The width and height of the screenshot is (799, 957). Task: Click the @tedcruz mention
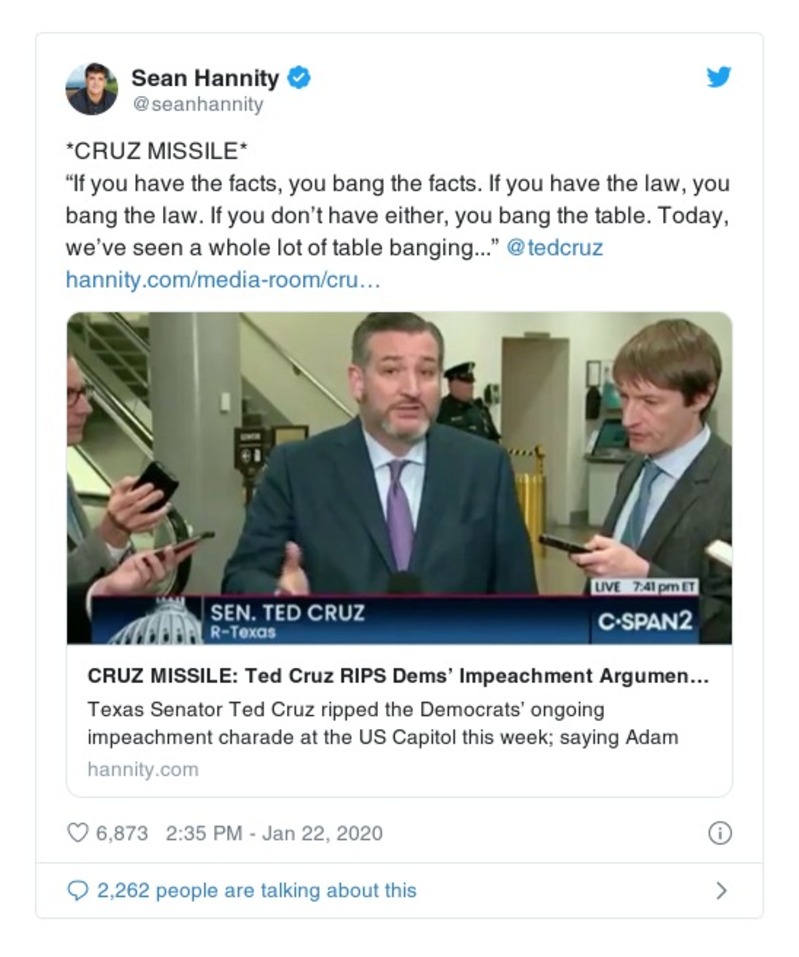(x=555, y=247)
